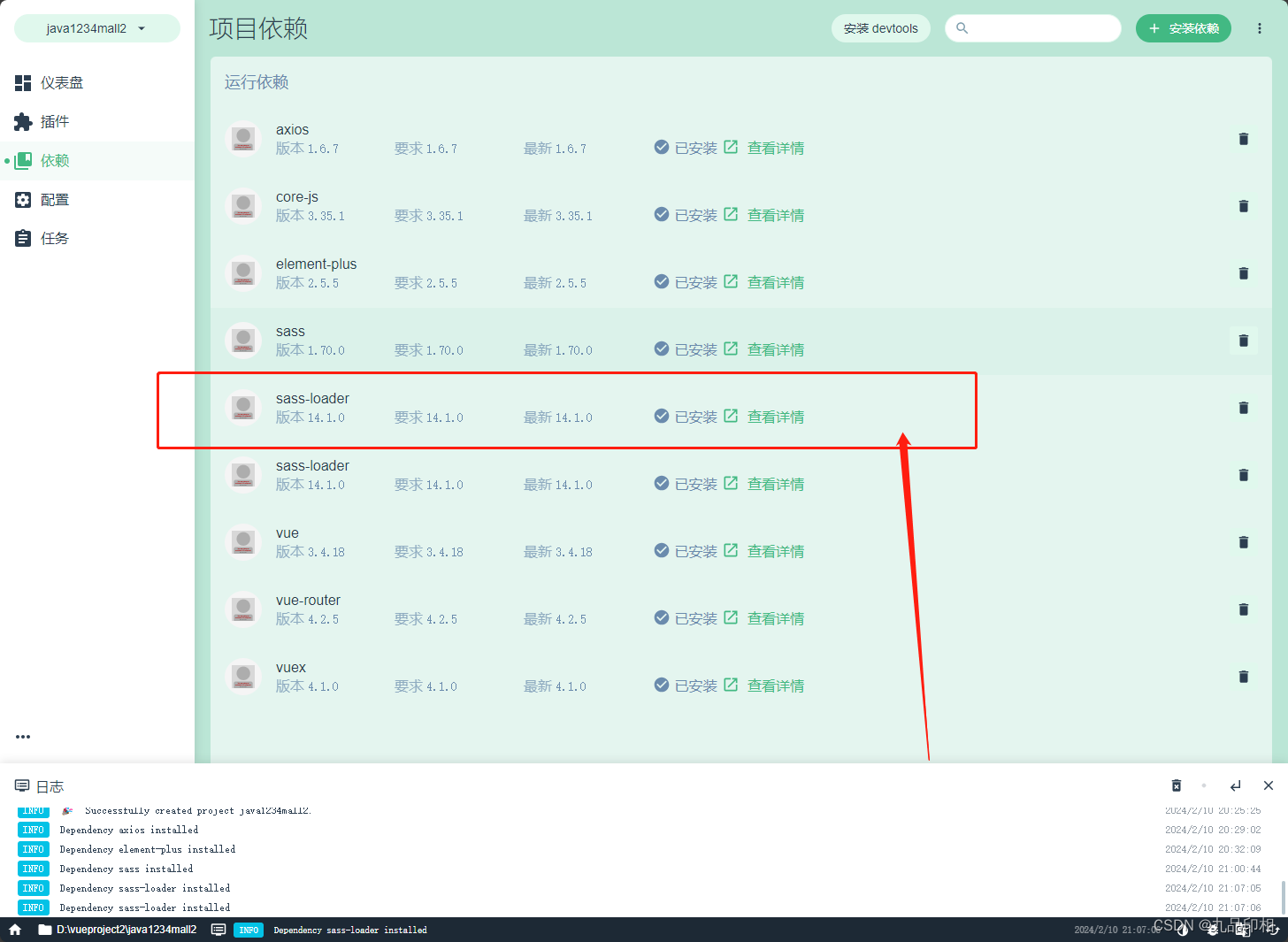Remove element-plus using its trash icon

(1244, 273)
